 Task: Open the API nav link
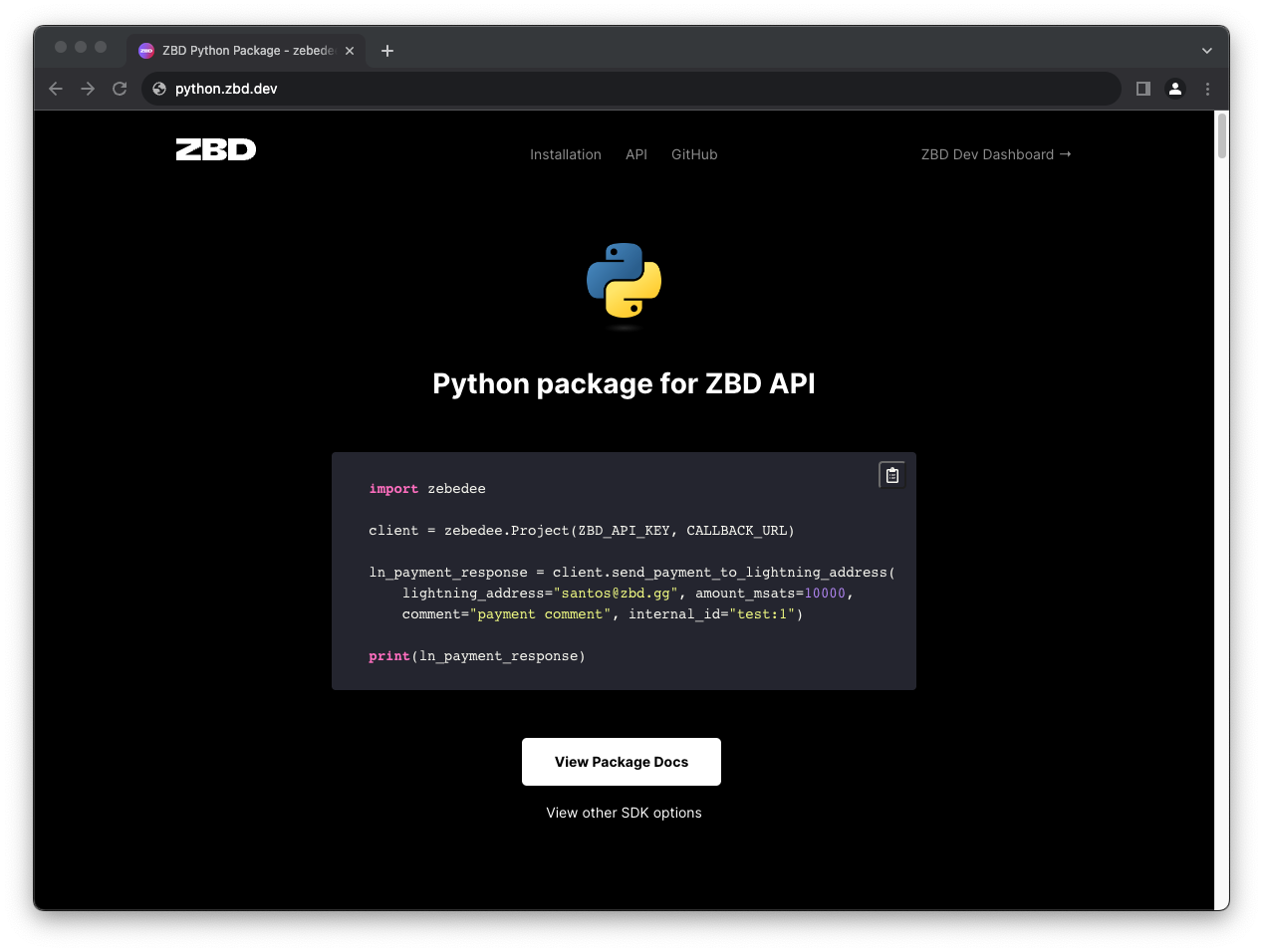636,154
